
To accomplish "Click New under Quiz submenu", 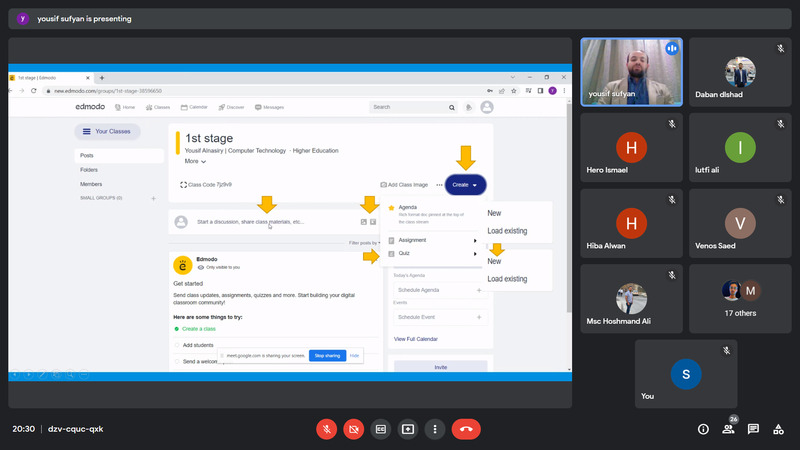I will 494,261.
